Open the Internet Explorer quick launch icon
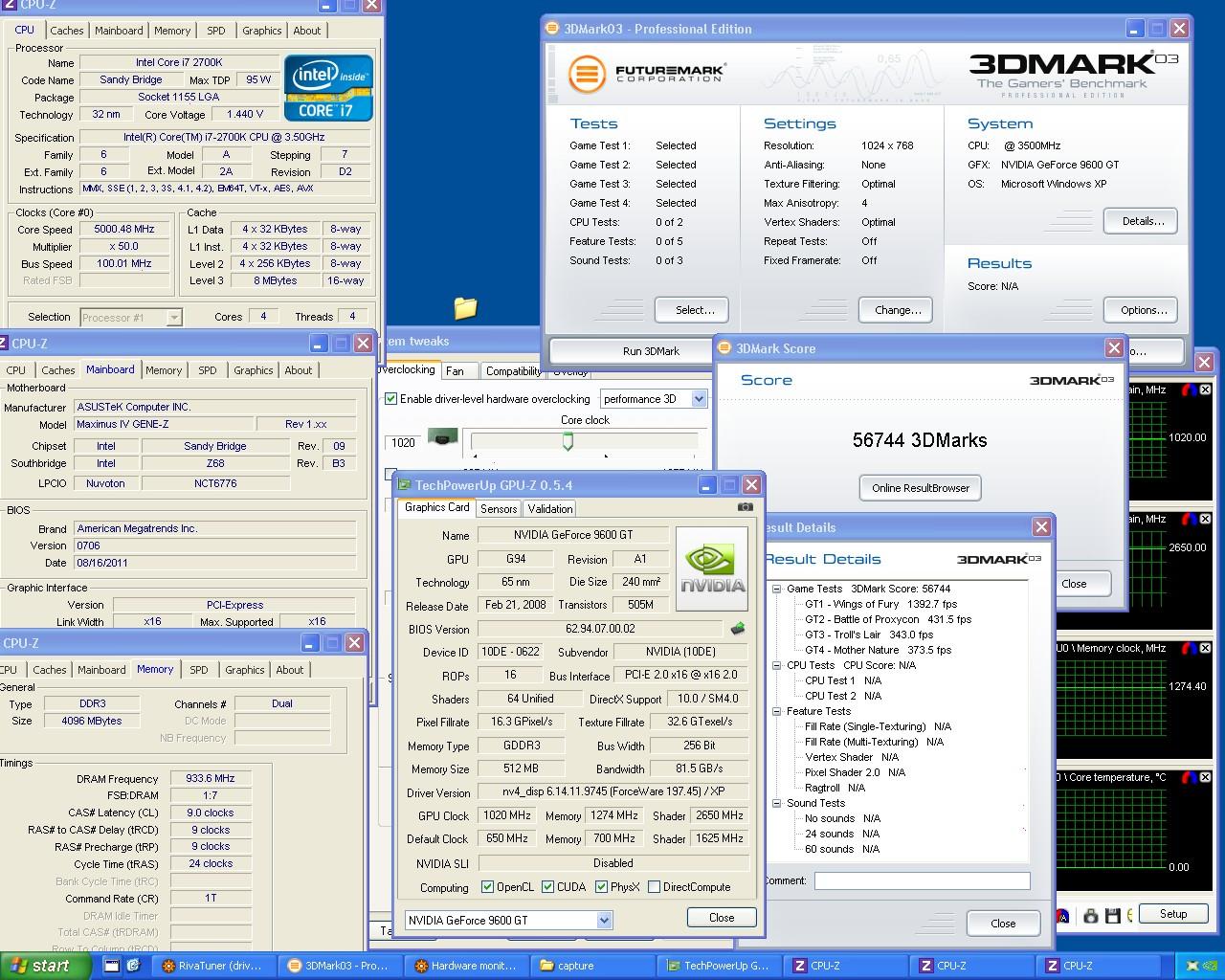This screenshot has height=980, width=1225. click(133, 966)
